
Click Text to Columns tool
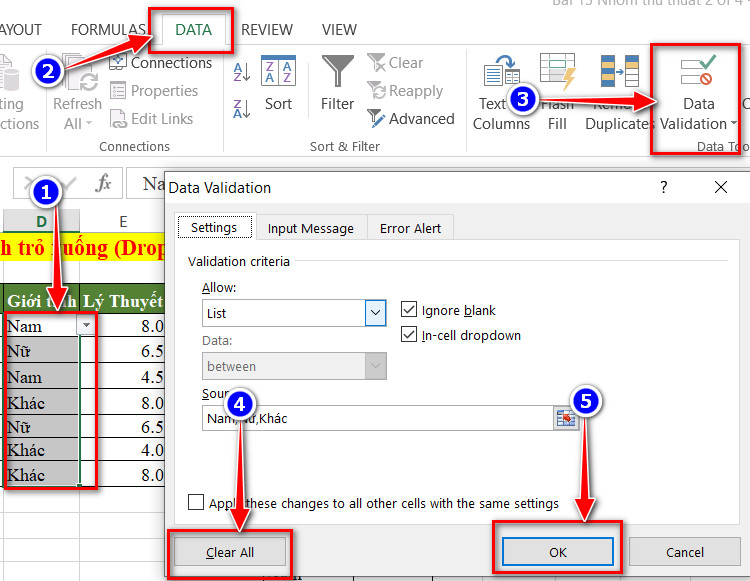[x=501, y=93]
